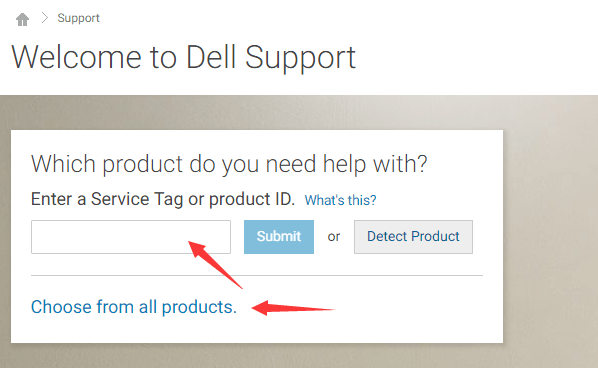Click the blue Submit button
This screenshot has width=598, height=368.
pos(279,237)
